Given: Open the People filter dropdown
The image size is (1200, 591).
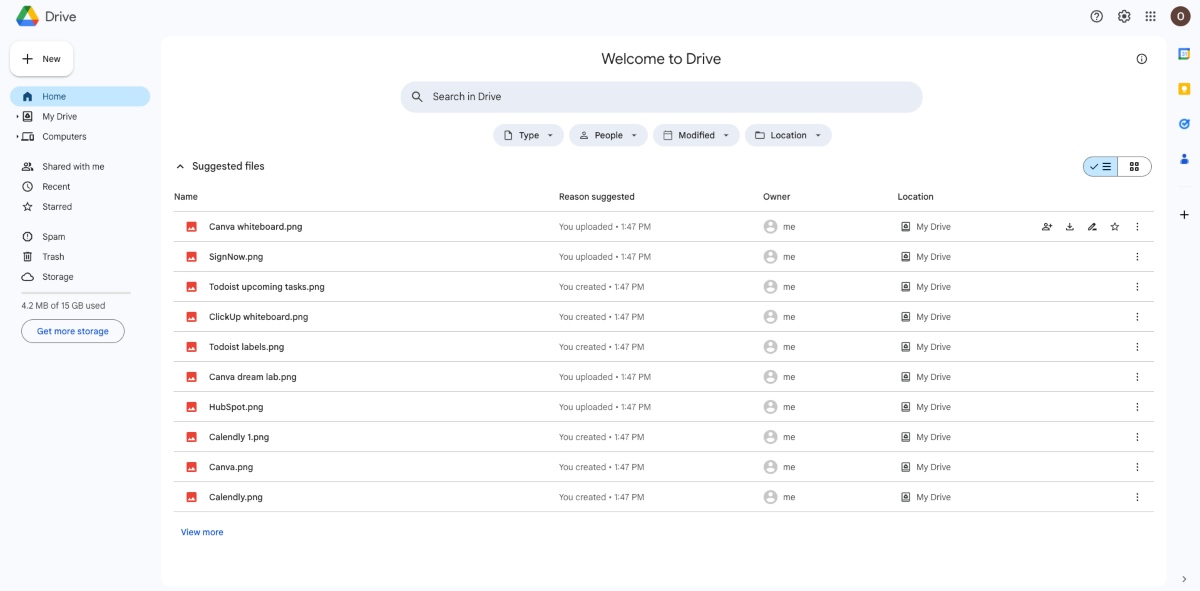Looking at the screenshot, I should (x=608, y=135).
